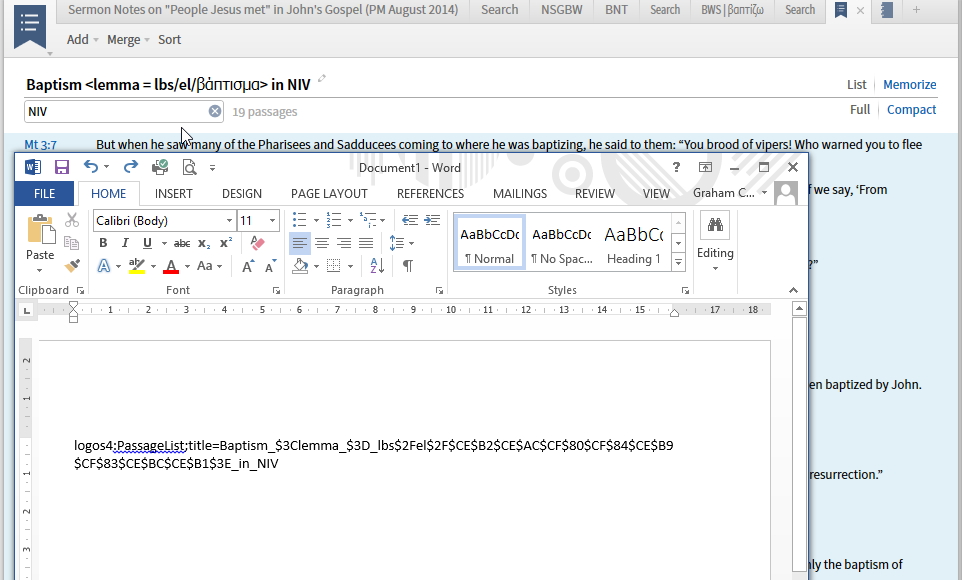Justify the paragraph text
Image resolution: width=962 pixels, height=580 pixels.
[366, 243]
